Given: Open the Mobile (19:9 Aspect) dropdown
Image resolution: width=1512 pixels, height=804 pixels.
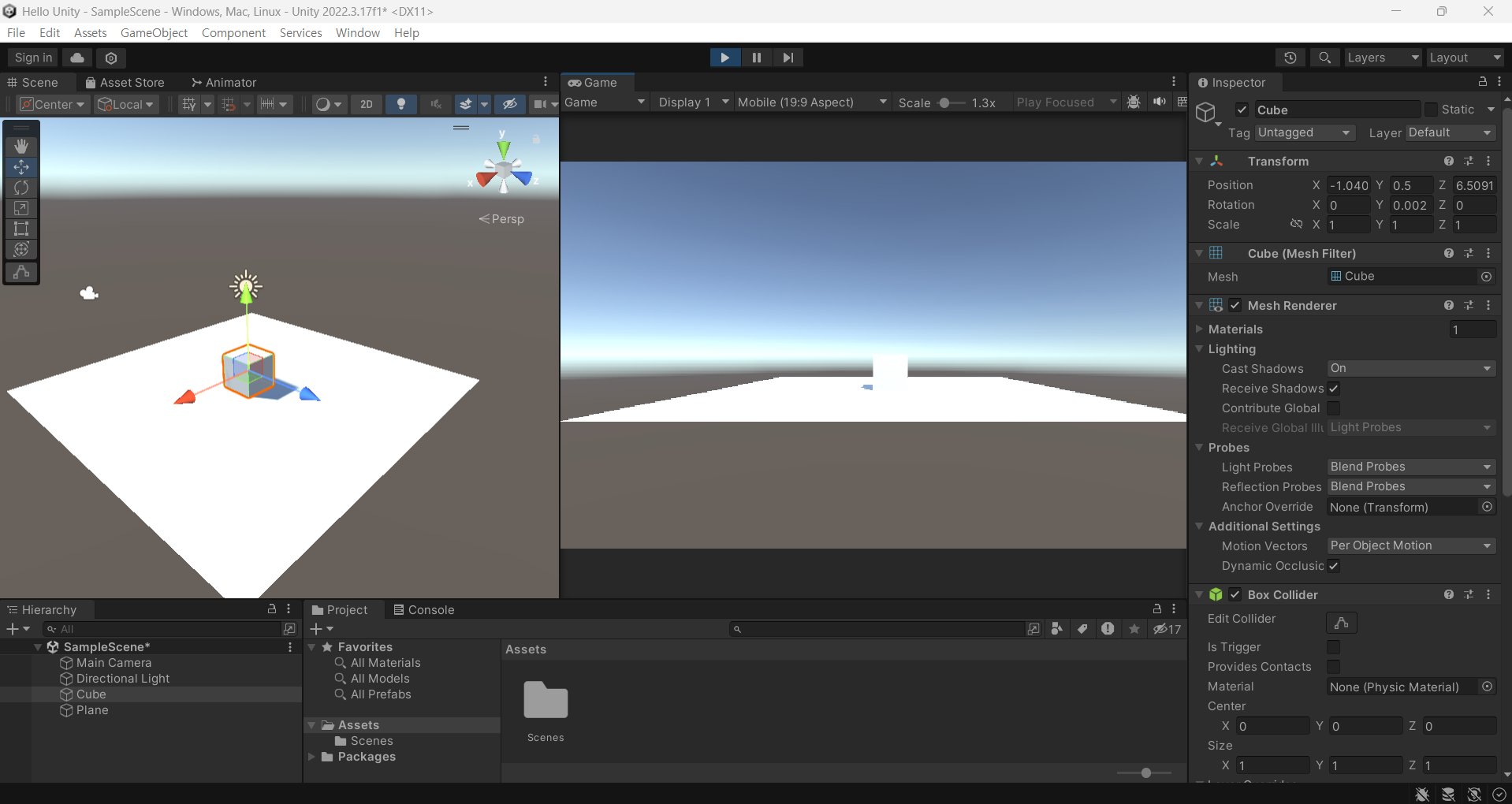Looking at the screenshot, I should point(812,102).
